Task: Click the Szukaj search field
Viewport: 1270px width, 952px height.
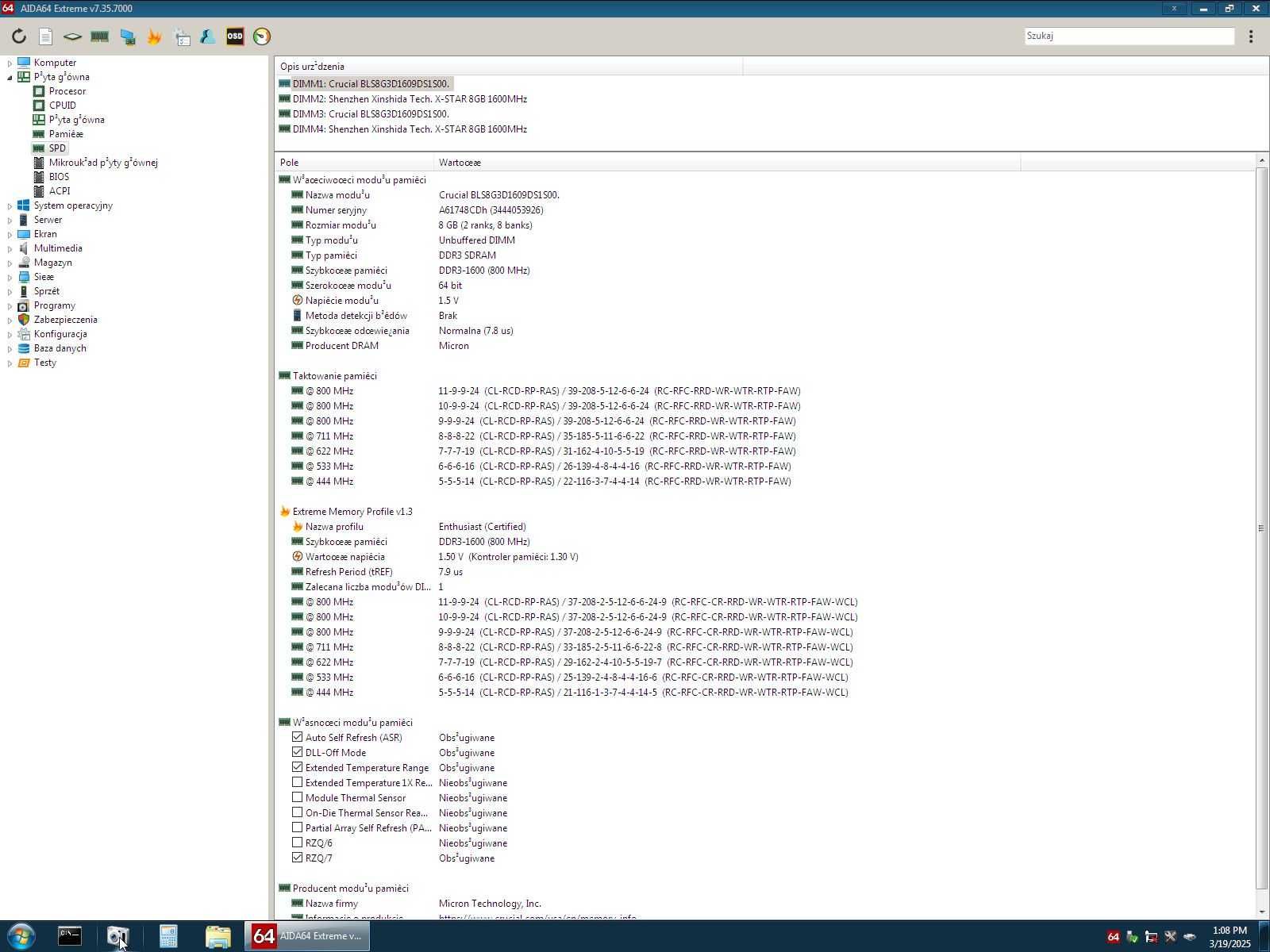Action: pos(1130,36)
